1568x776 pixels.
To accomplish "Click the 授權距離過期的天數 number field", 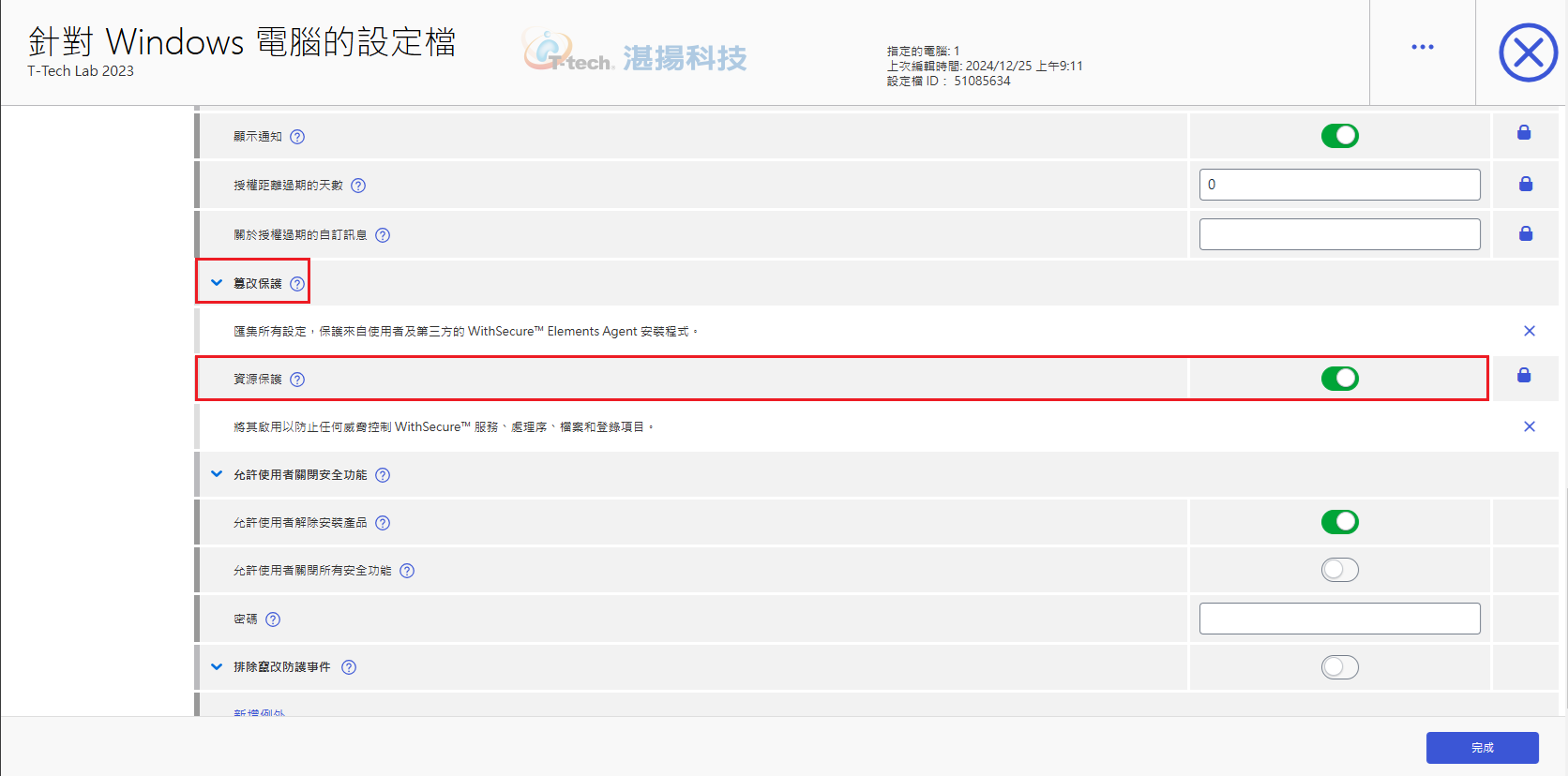I will coord(1340,185).
